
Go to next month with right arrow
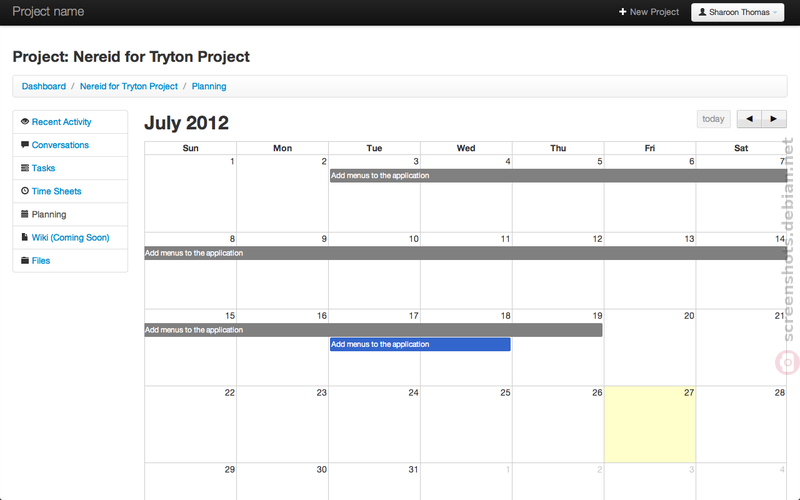774,119
